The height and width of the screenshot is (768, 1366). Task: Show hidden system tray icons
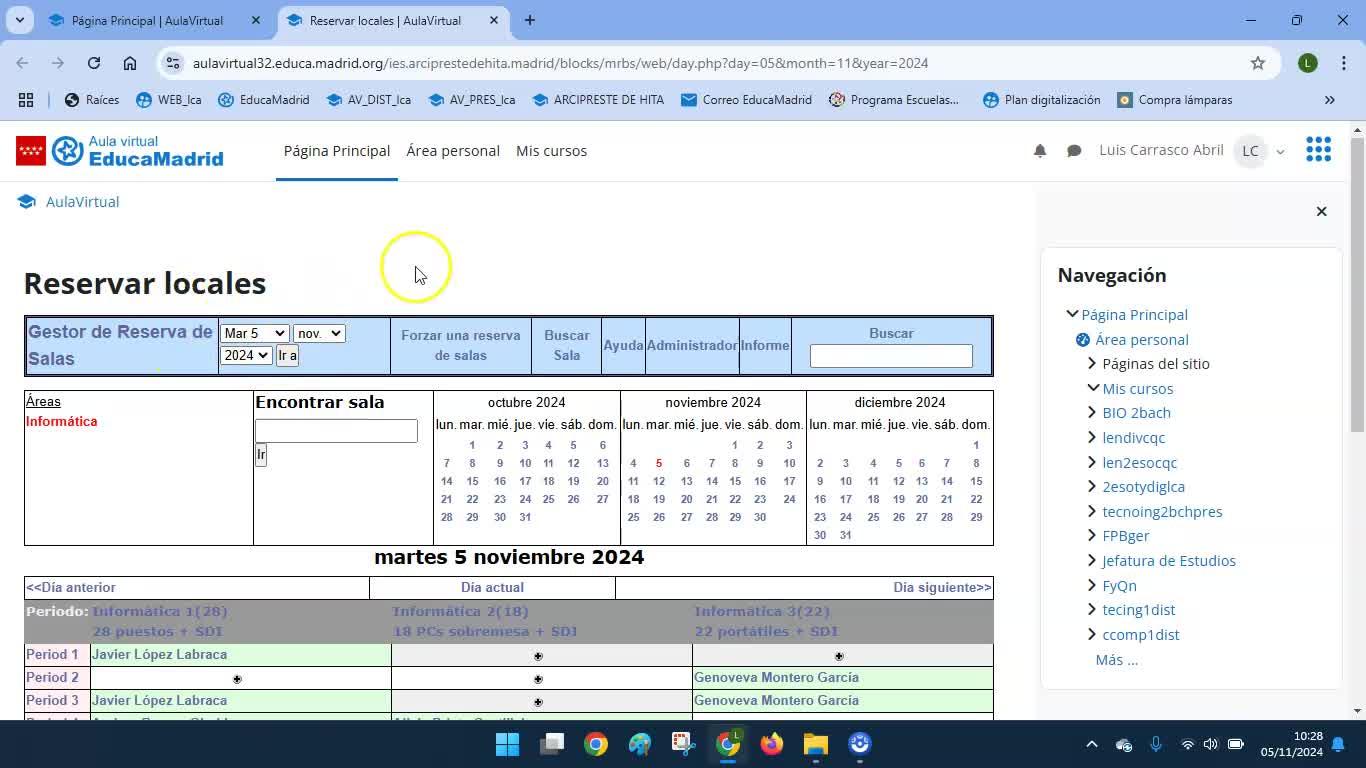[1092, 744]
